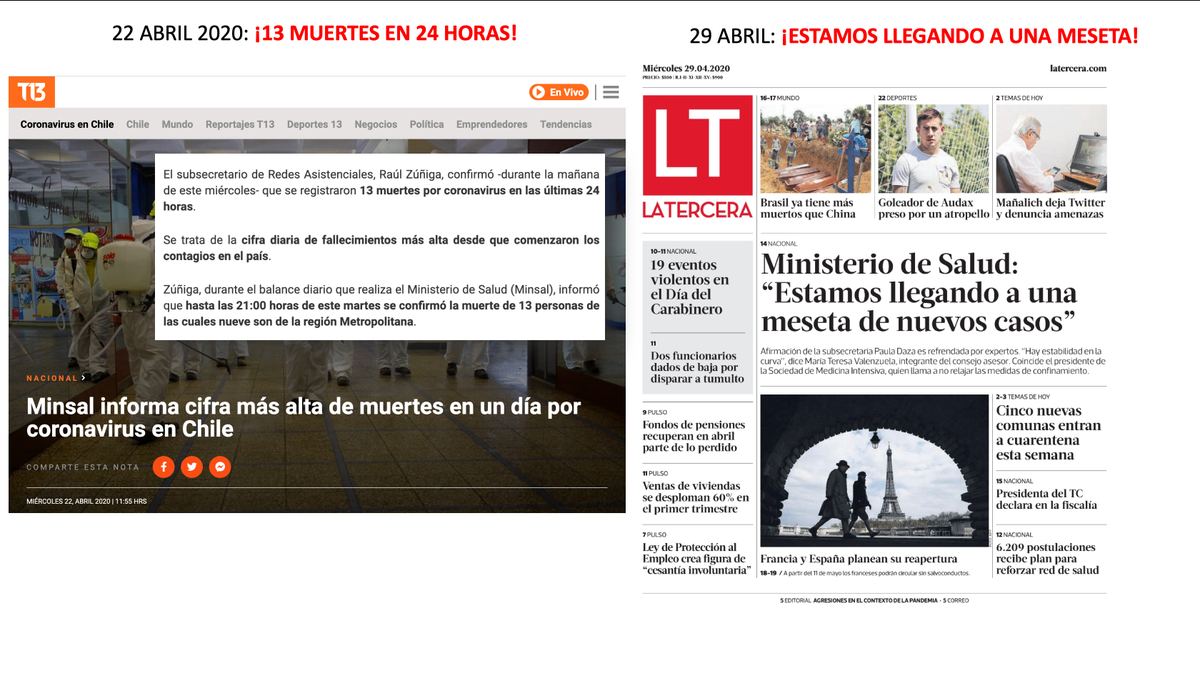The image size is (1200, 676).
Task: Click Miércoles 29.04.2020 date text
Action: [x=686, y=68]
